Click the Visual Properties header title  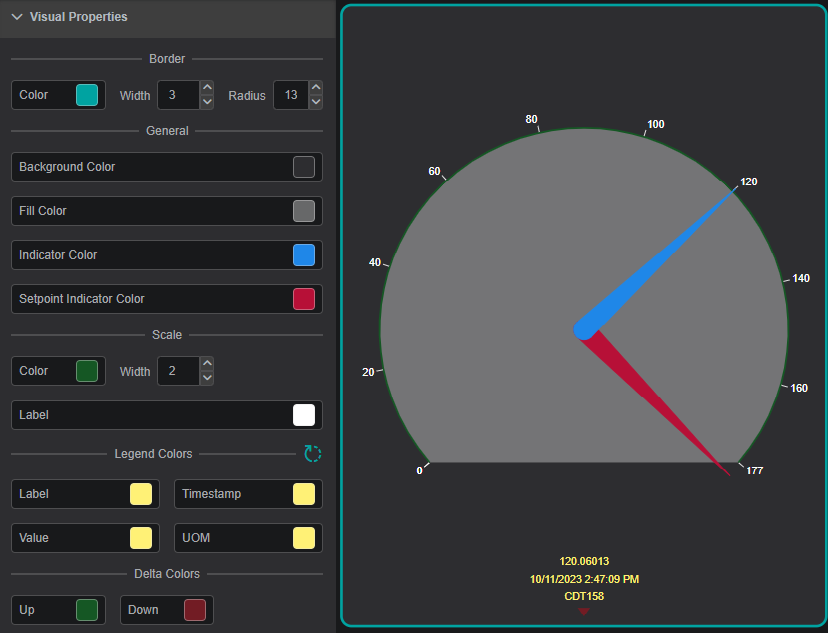[79, 17]
